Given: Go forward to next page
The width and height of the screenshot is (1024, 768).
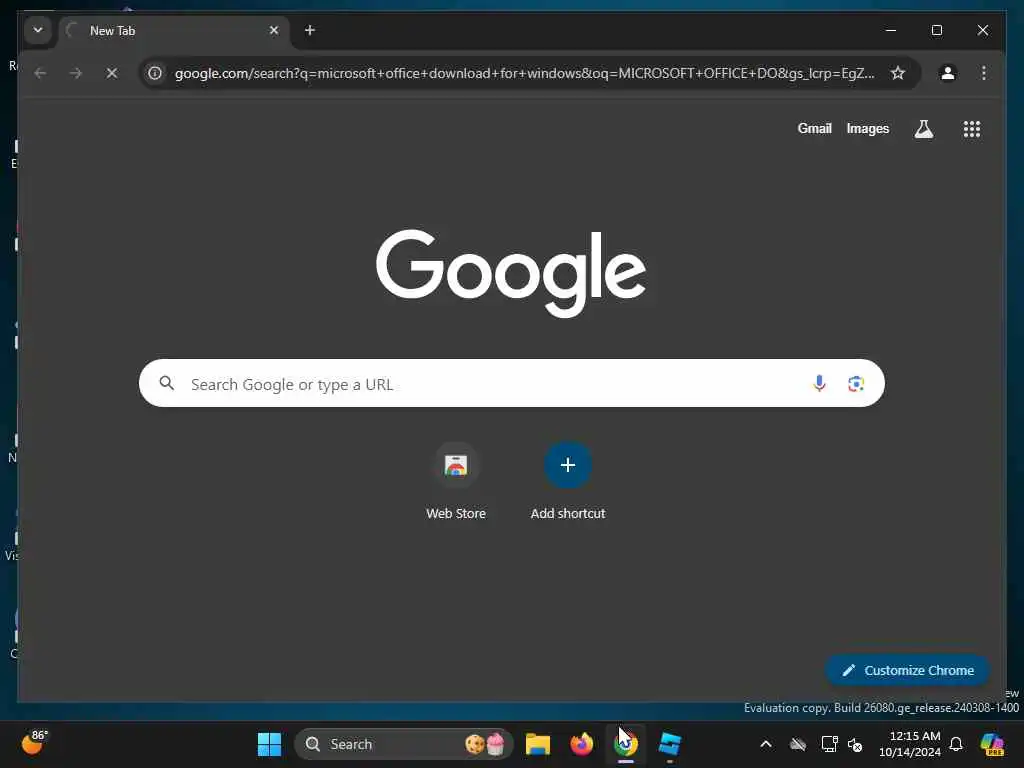Looking at the screenshot, I should [76, 73].
